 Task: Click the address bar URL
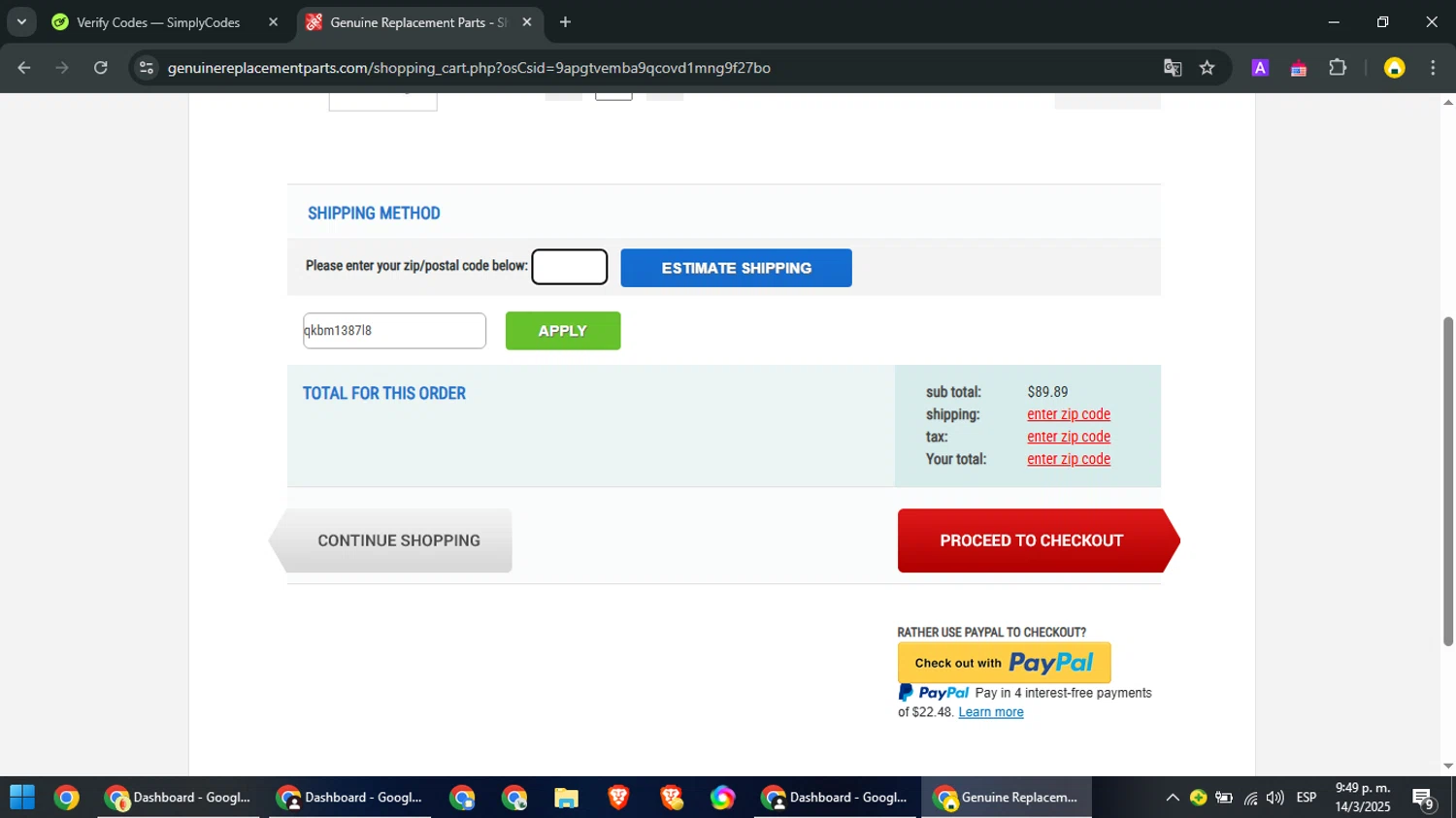coord(469,68)
